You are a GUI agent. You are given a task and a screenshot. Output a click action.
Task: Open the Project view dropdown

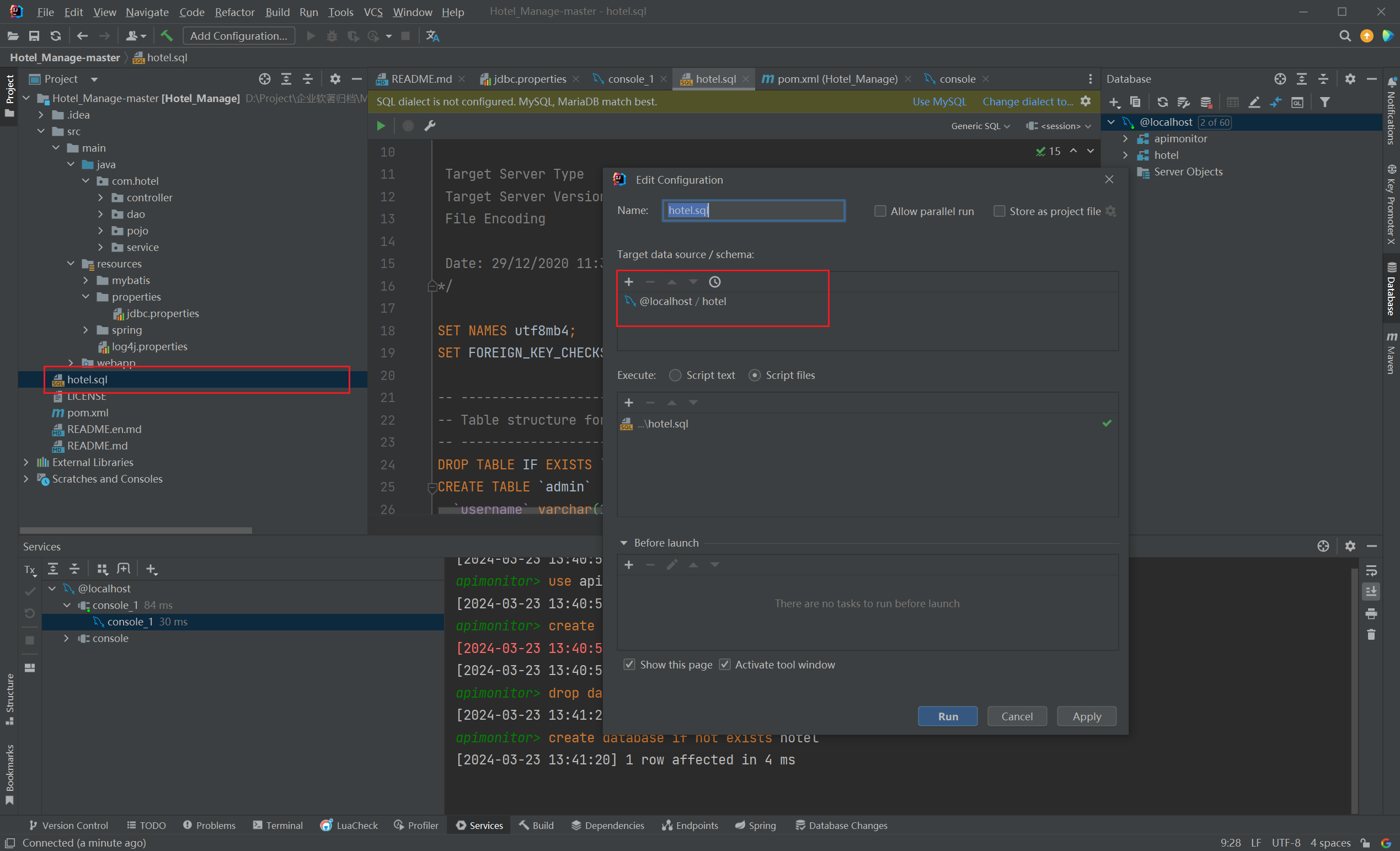[x=94, y=79]
